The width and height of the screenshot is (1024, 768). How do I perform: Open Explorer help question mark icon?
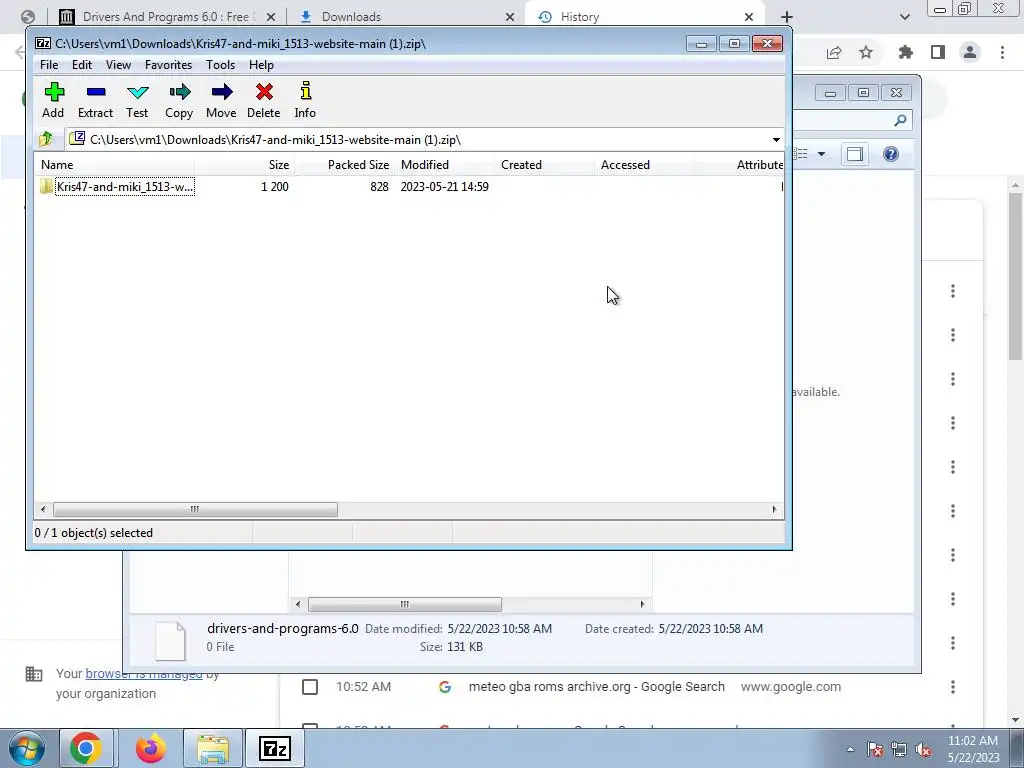891,154
